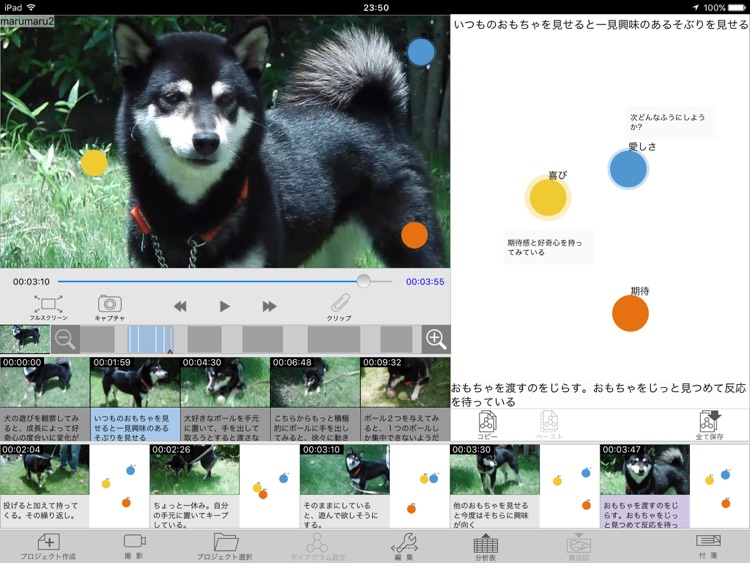750x563 pixels.
Task: Open the diagram preview beside the 00:03:30 clip
Action: pyautogui.click(x=570, y=486)
